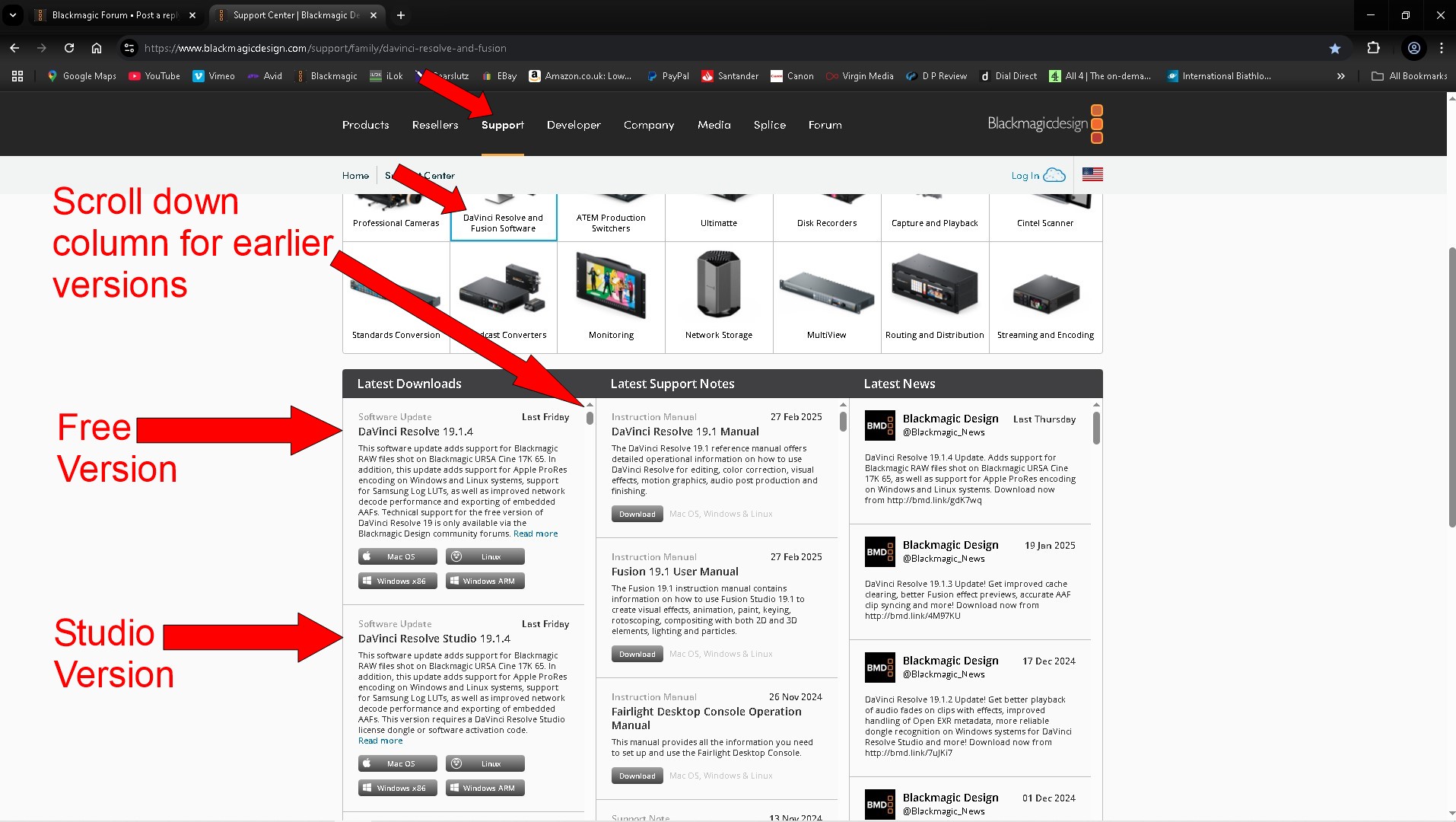Change region via US flag icon
The image size is (1456, 822).
[x=1092, y=174]
